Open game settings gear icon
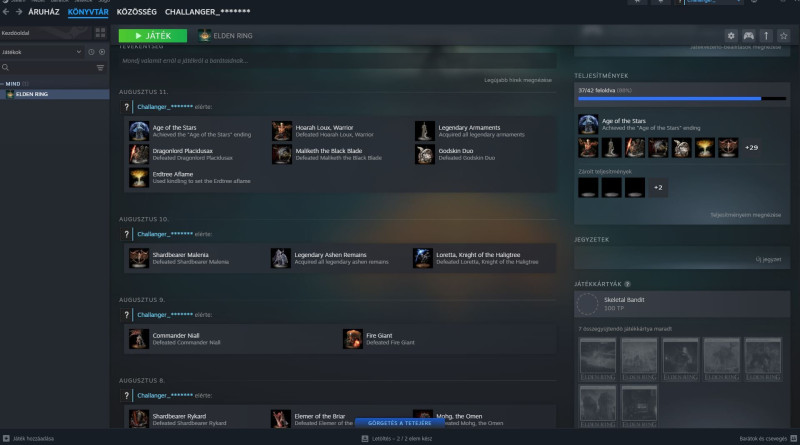 pyautogui.click(x=731, y=36)
